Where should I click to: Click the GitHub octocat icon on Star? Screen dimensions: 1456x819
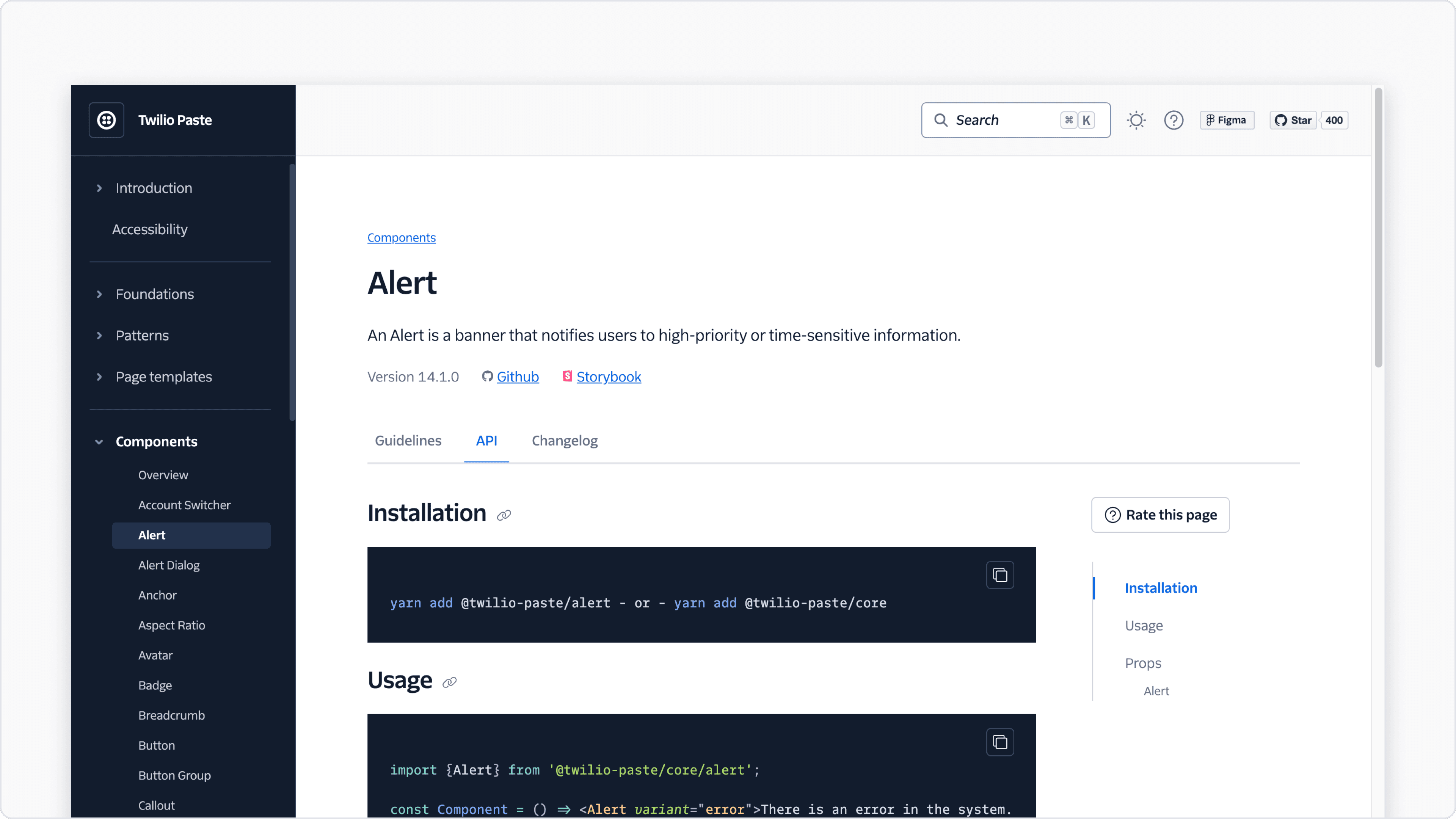pyautogui.click(x=1281, y=120)
